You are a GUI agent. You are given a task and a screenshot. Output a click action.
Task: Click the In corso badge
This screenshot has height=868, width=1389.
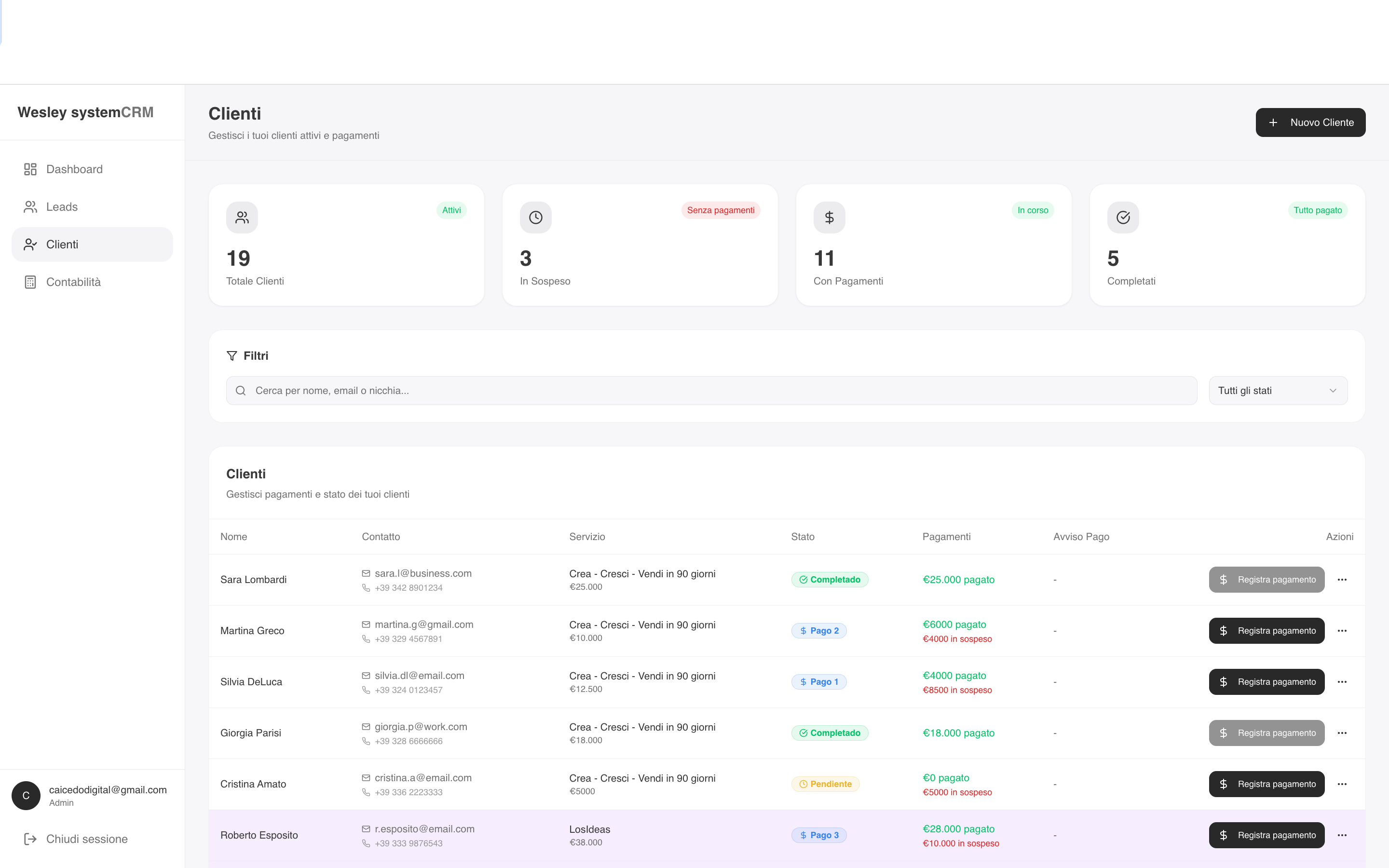tap(1033, 210)
